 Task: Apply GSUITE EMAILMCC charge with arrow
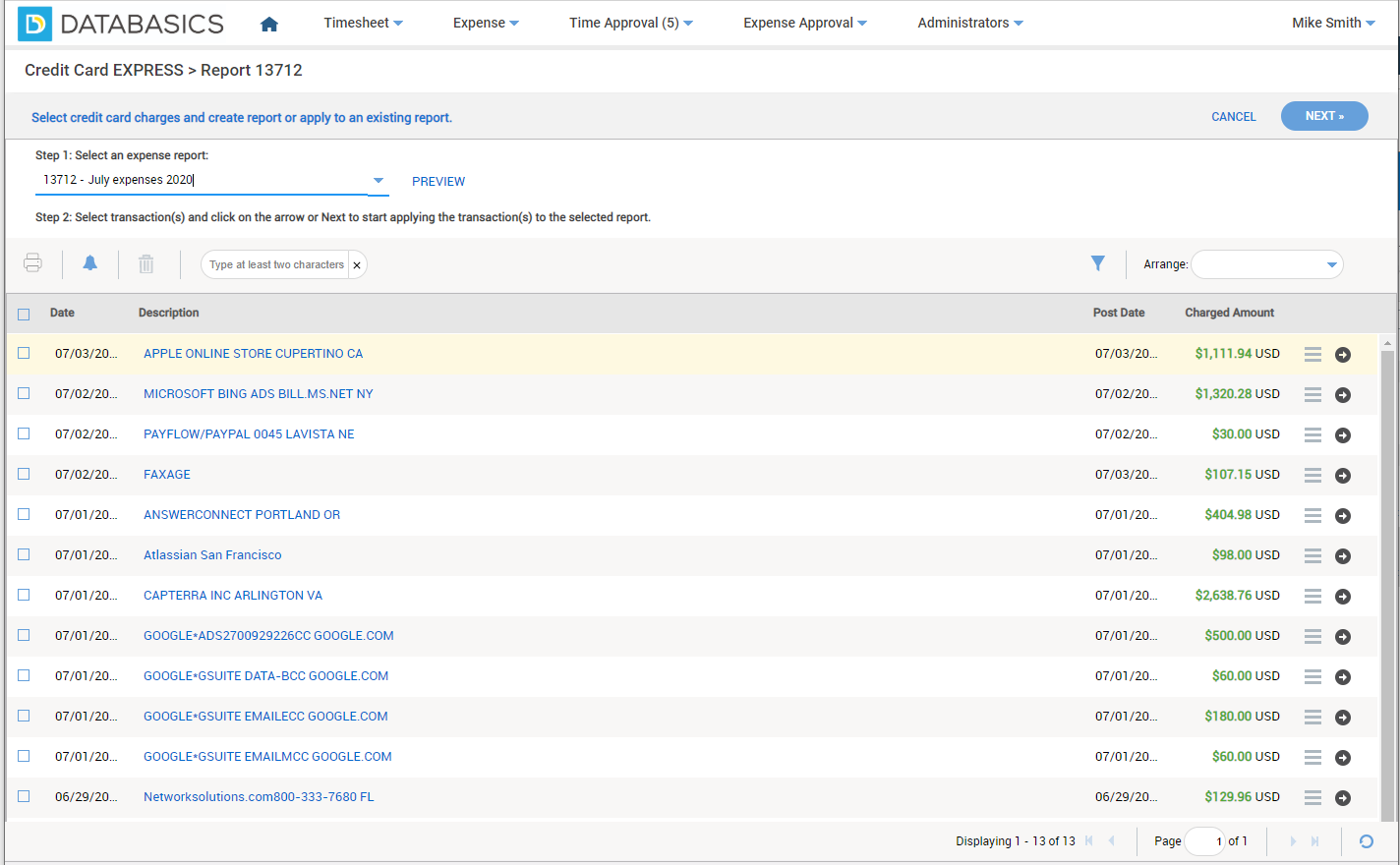point(1343,758)
